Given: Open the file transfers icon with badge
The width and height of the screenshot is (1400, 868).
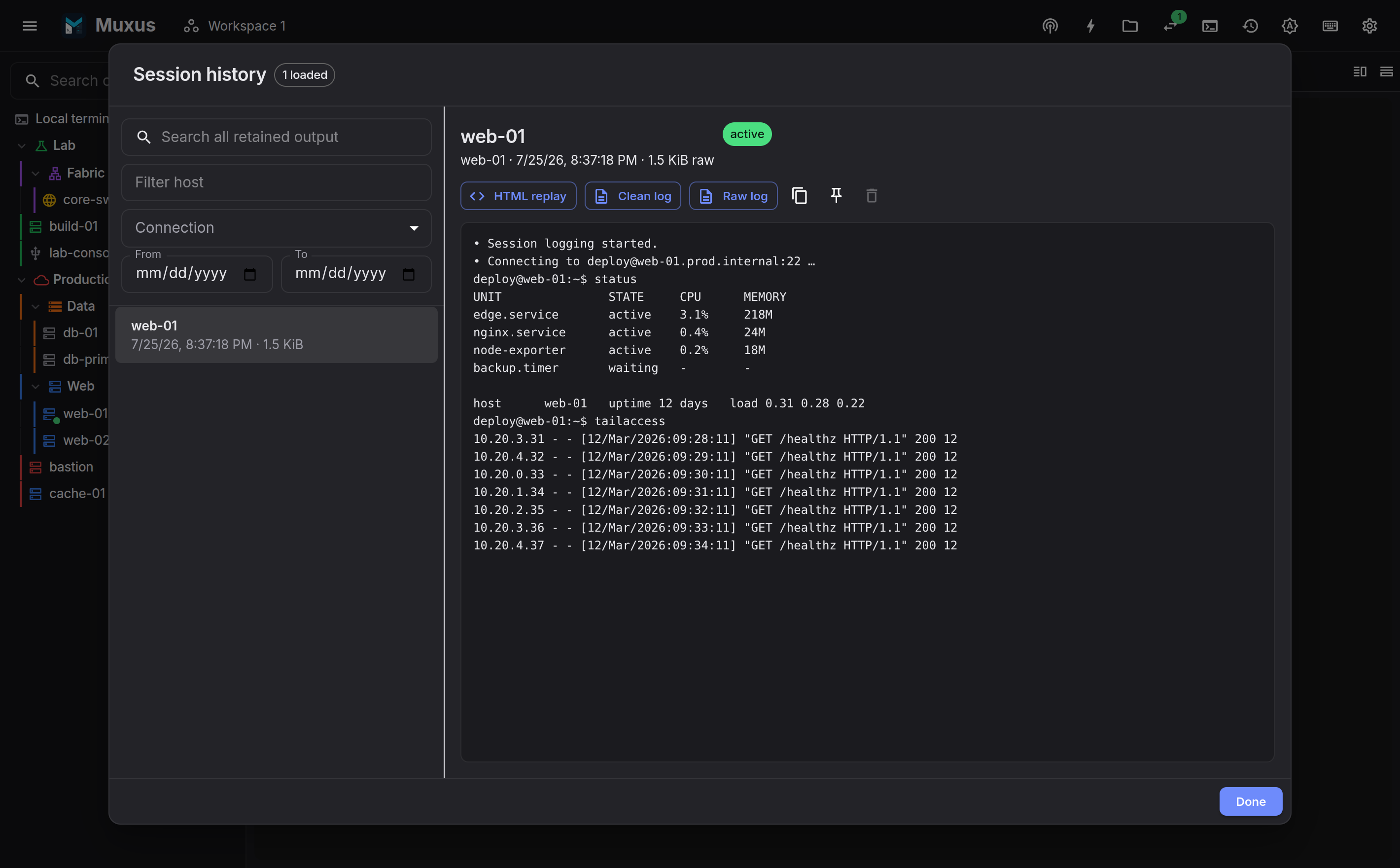Looking at the screenshot, I should [1170, 26].
